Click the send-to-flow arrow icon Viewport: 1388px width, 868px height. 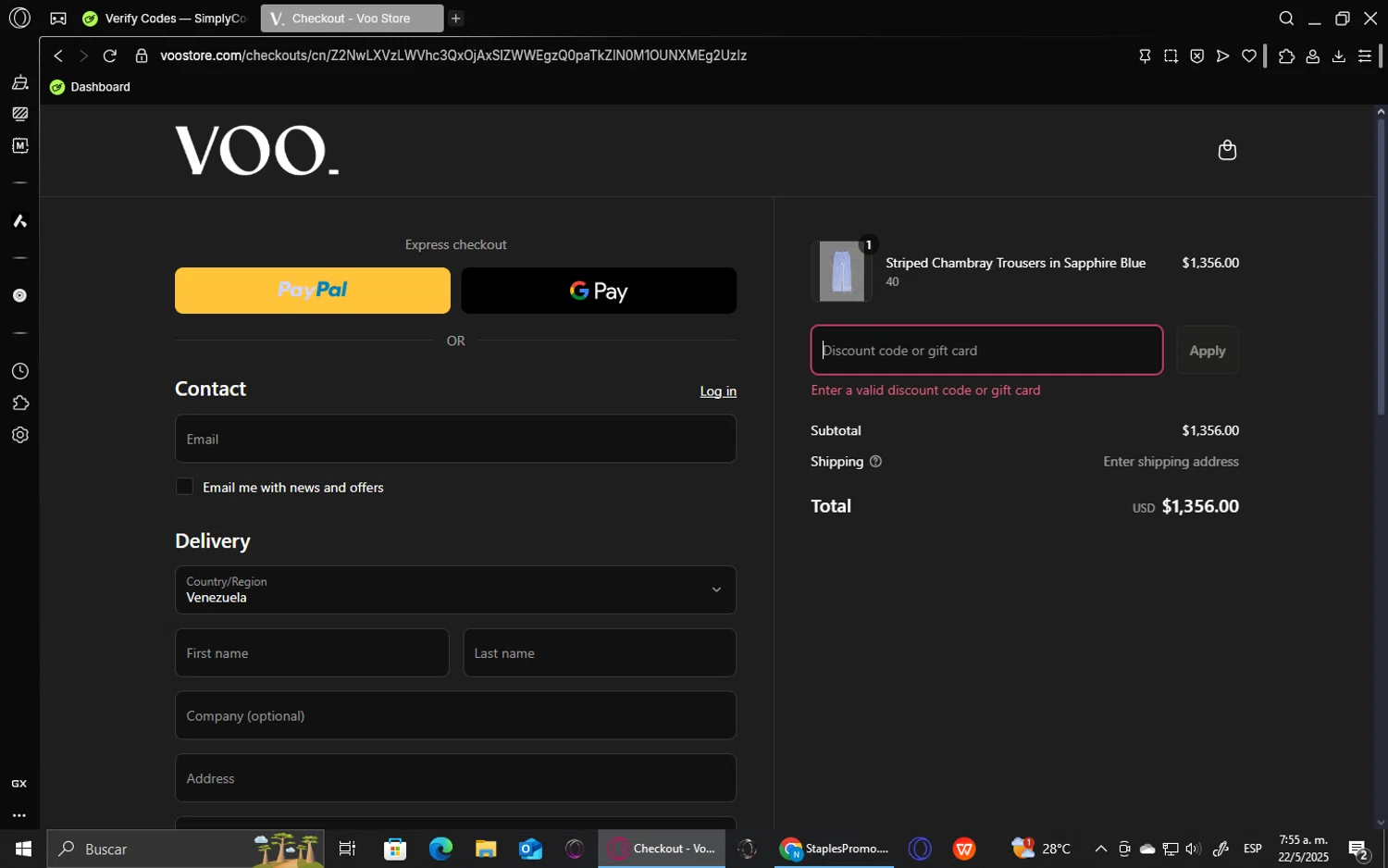click(1222, 56)
